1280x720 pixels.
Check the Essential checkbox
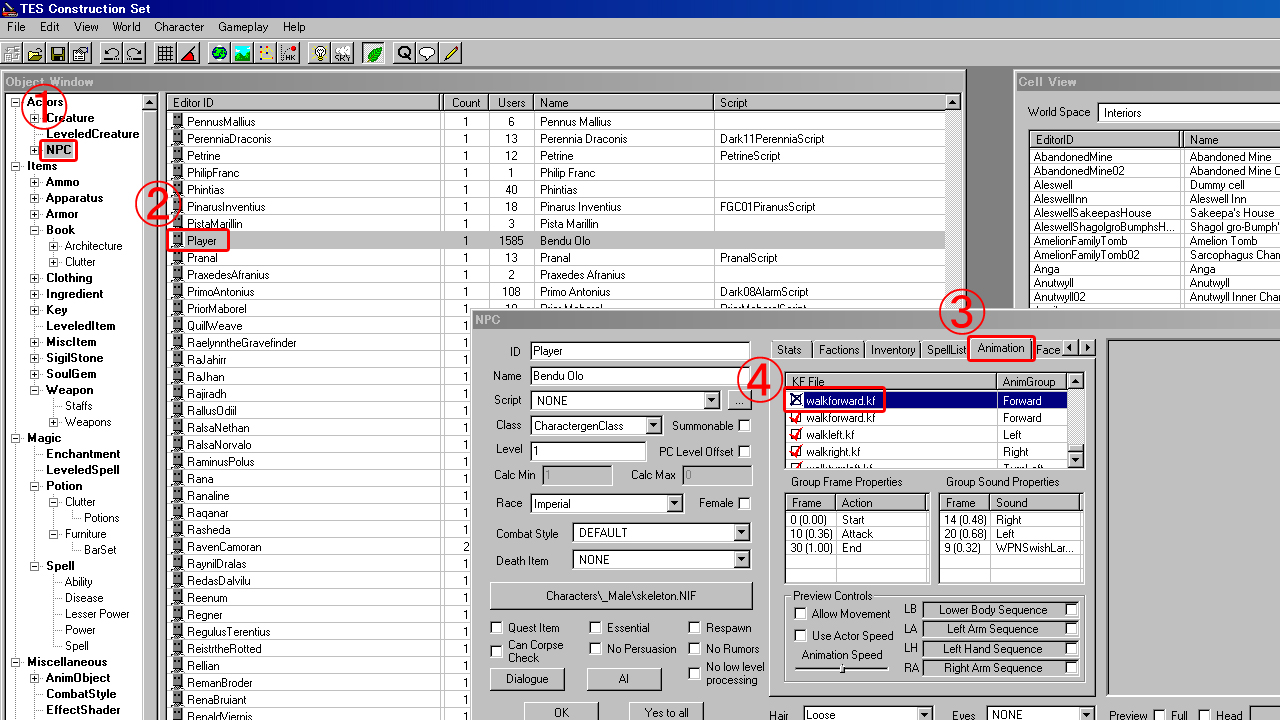[x=595, y=628]
